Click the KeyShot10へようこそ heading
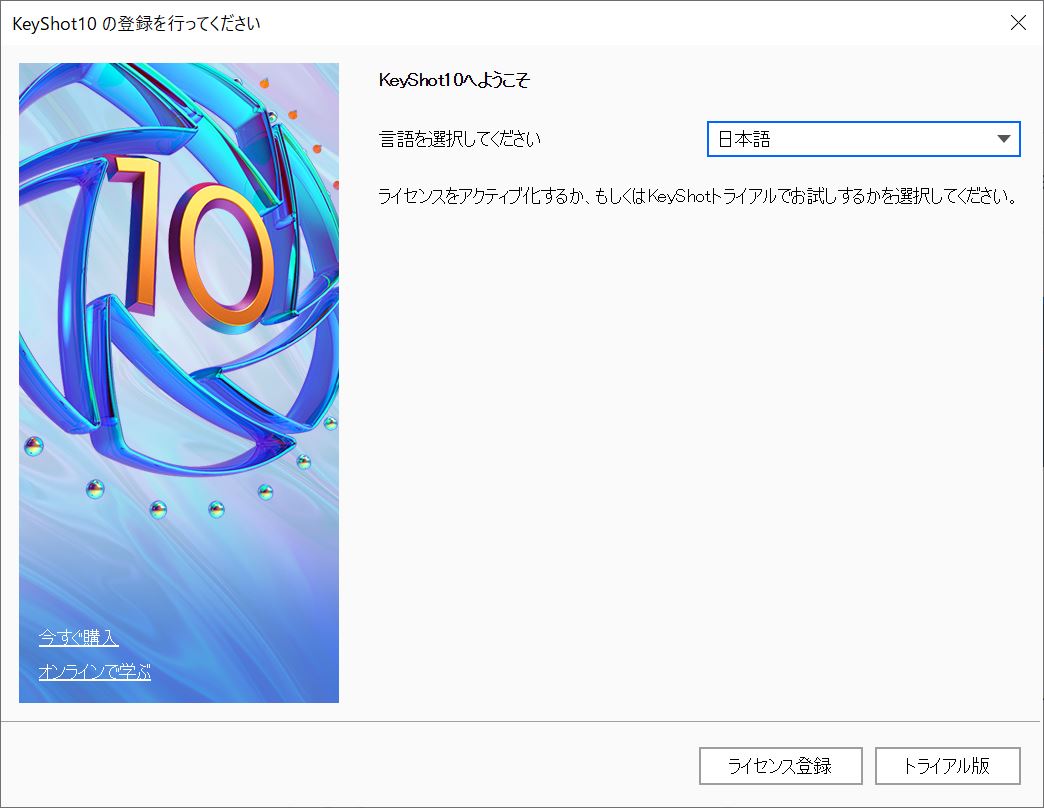The image size is (1044, 808). point(454,81)
